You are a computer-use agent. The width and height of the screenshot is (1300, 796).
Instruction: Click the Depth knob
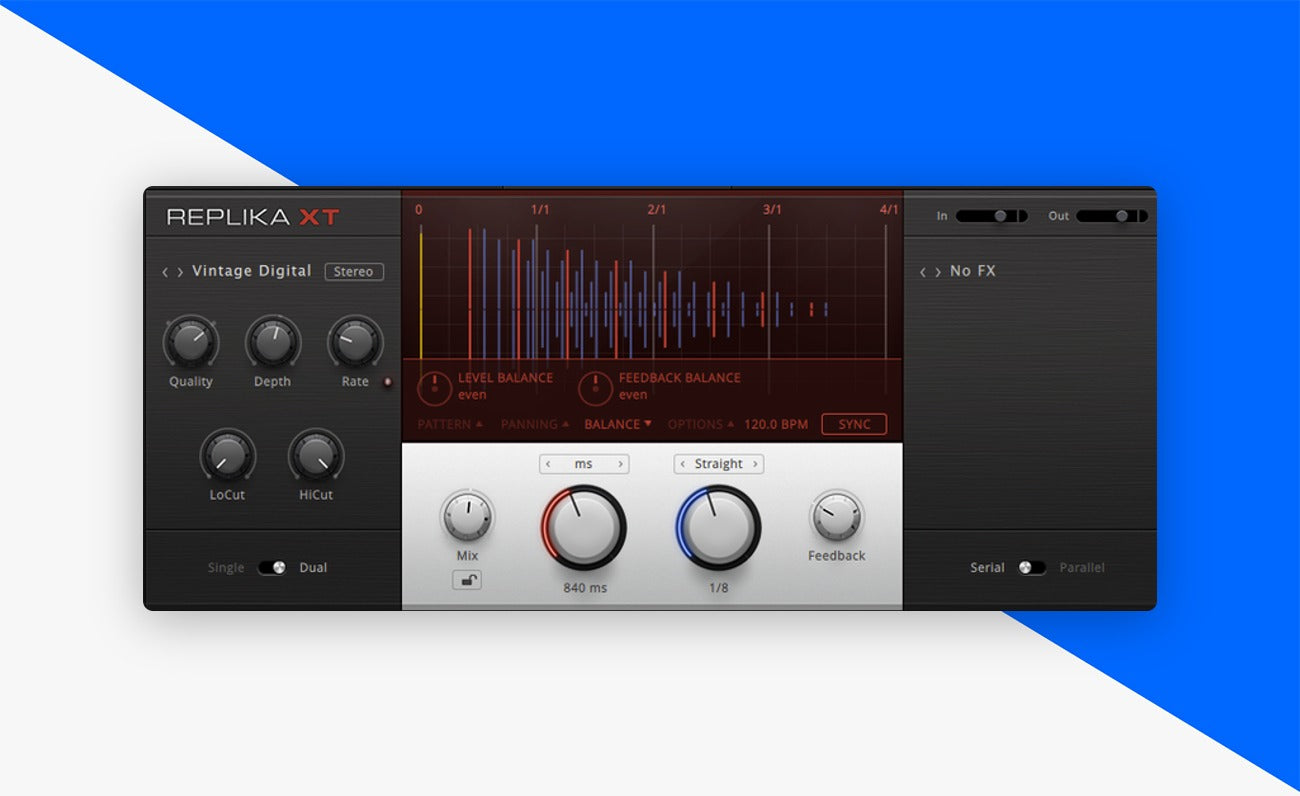point(272,342)
